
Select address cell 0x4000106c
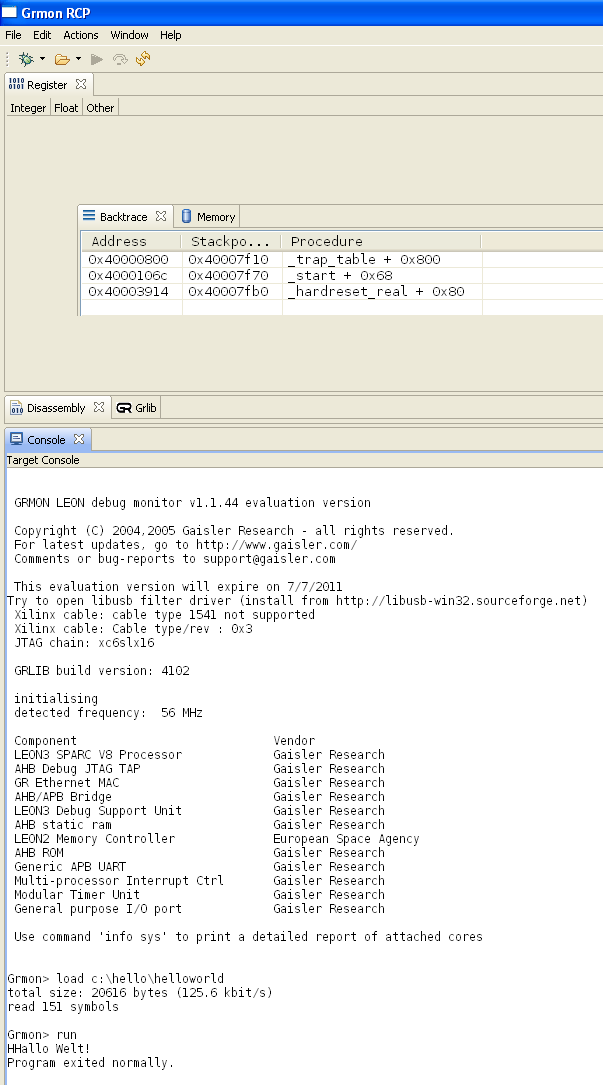click(x=129, y=275)
